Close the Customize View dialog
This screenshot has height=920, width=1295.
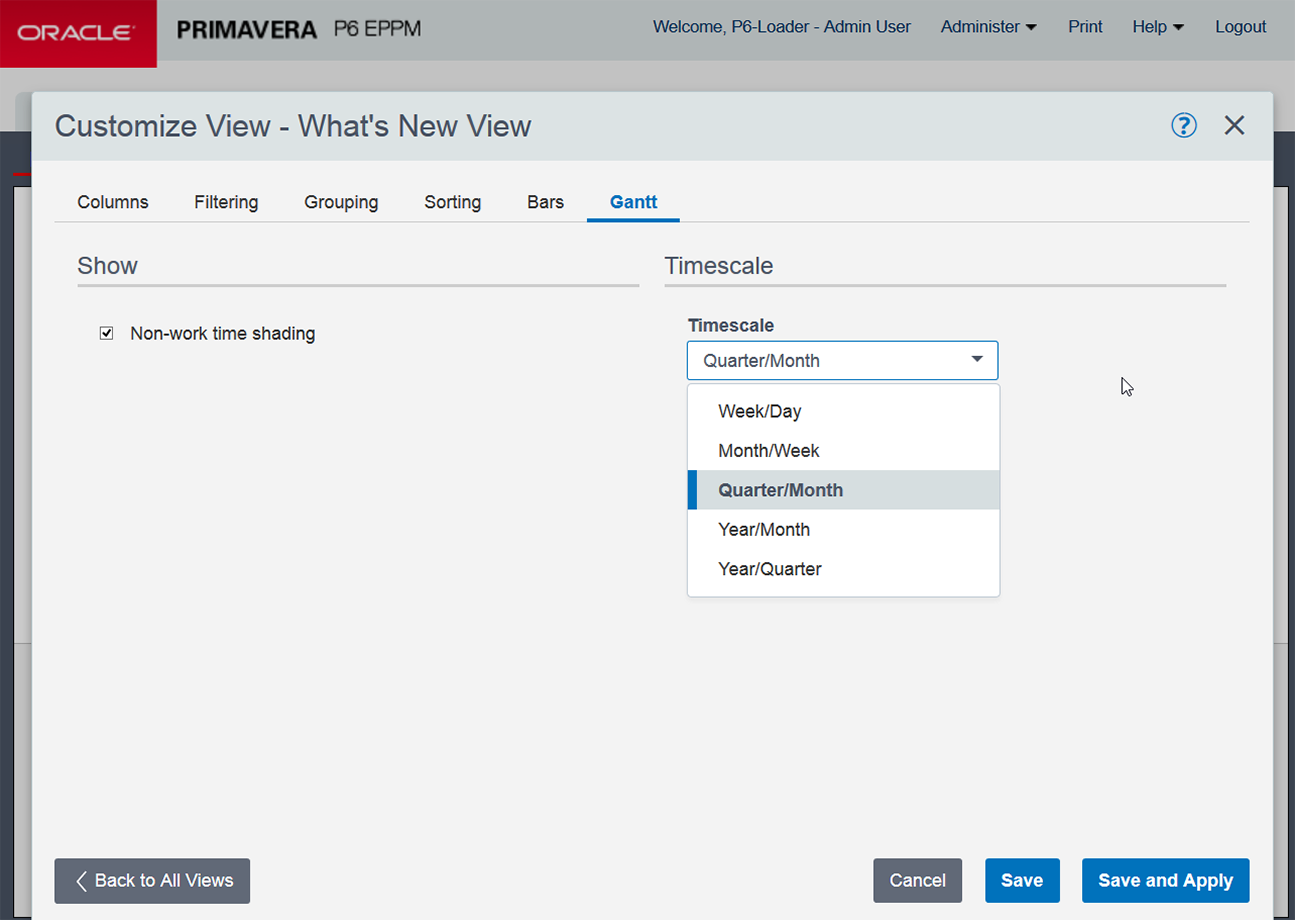tap(1235, 125)
